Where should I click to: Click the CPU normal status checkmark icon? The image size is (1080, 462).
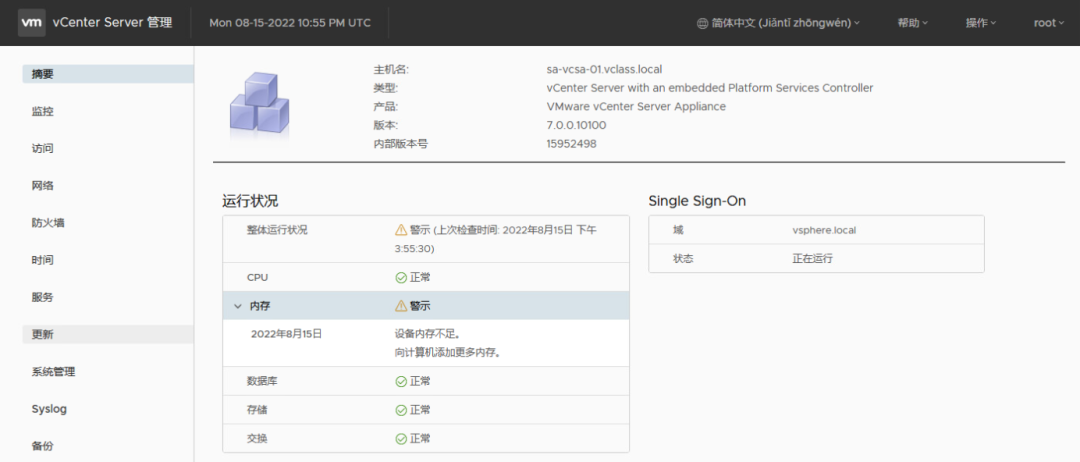401,277
